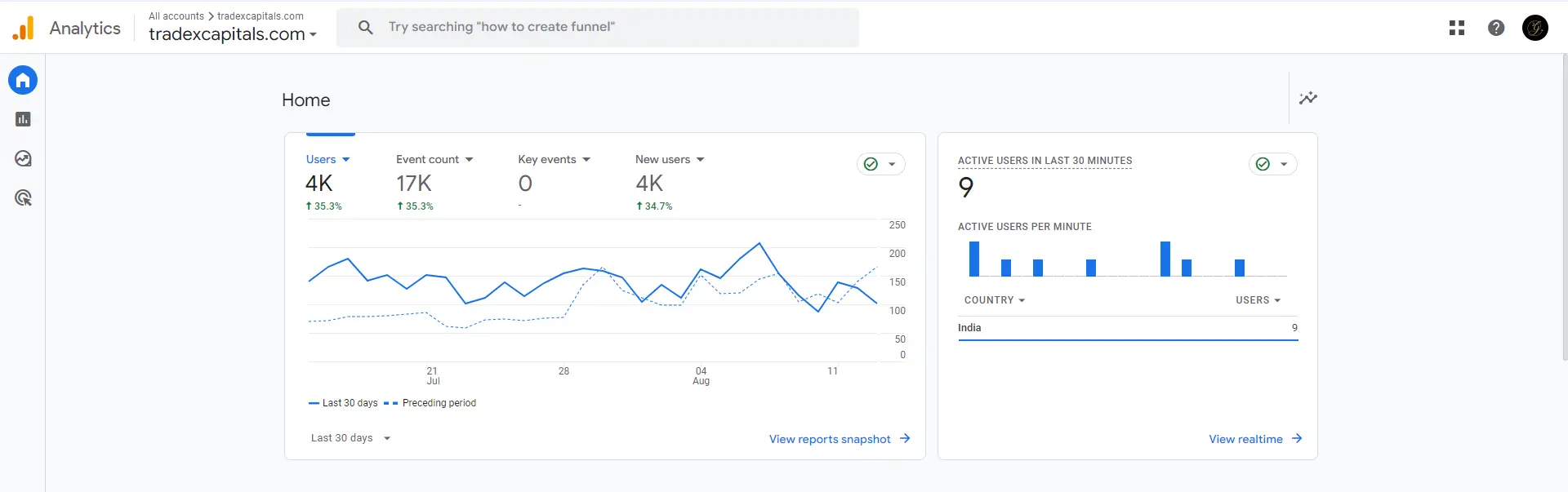Open the Home sidebar icon
This screenshot has width=1568, height=492.
[23, 80]
